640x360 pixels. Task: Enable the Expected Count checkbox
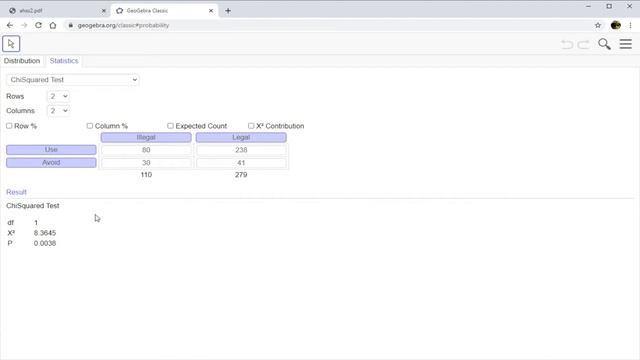pos(170,126)
